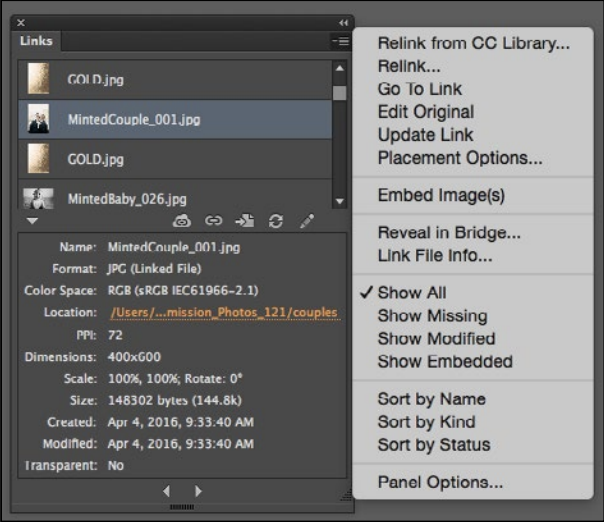Click the Update Link refresh icon
604x522 pixels.
[276, 221]
